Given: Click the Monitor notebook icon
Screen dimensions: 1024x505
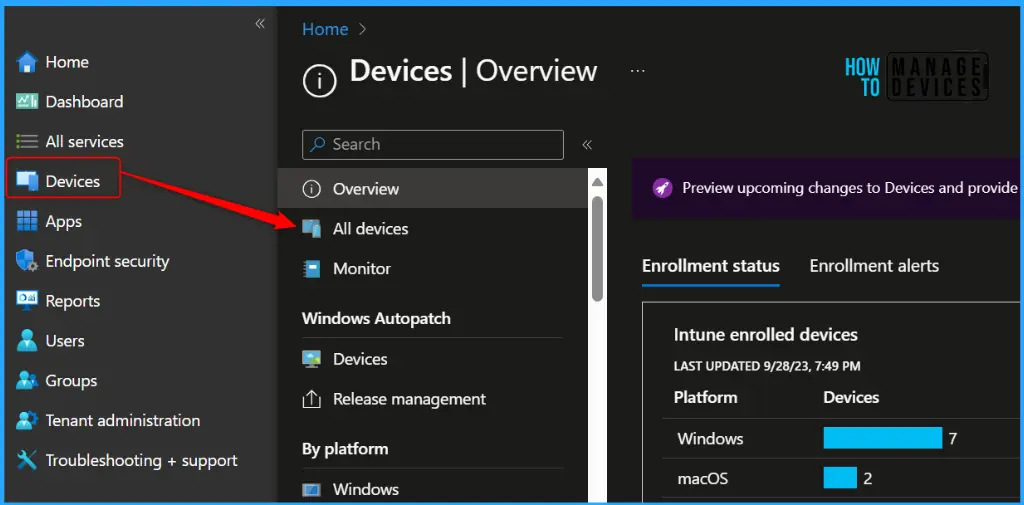Looking at the screenshot, I should pos(312,269).
